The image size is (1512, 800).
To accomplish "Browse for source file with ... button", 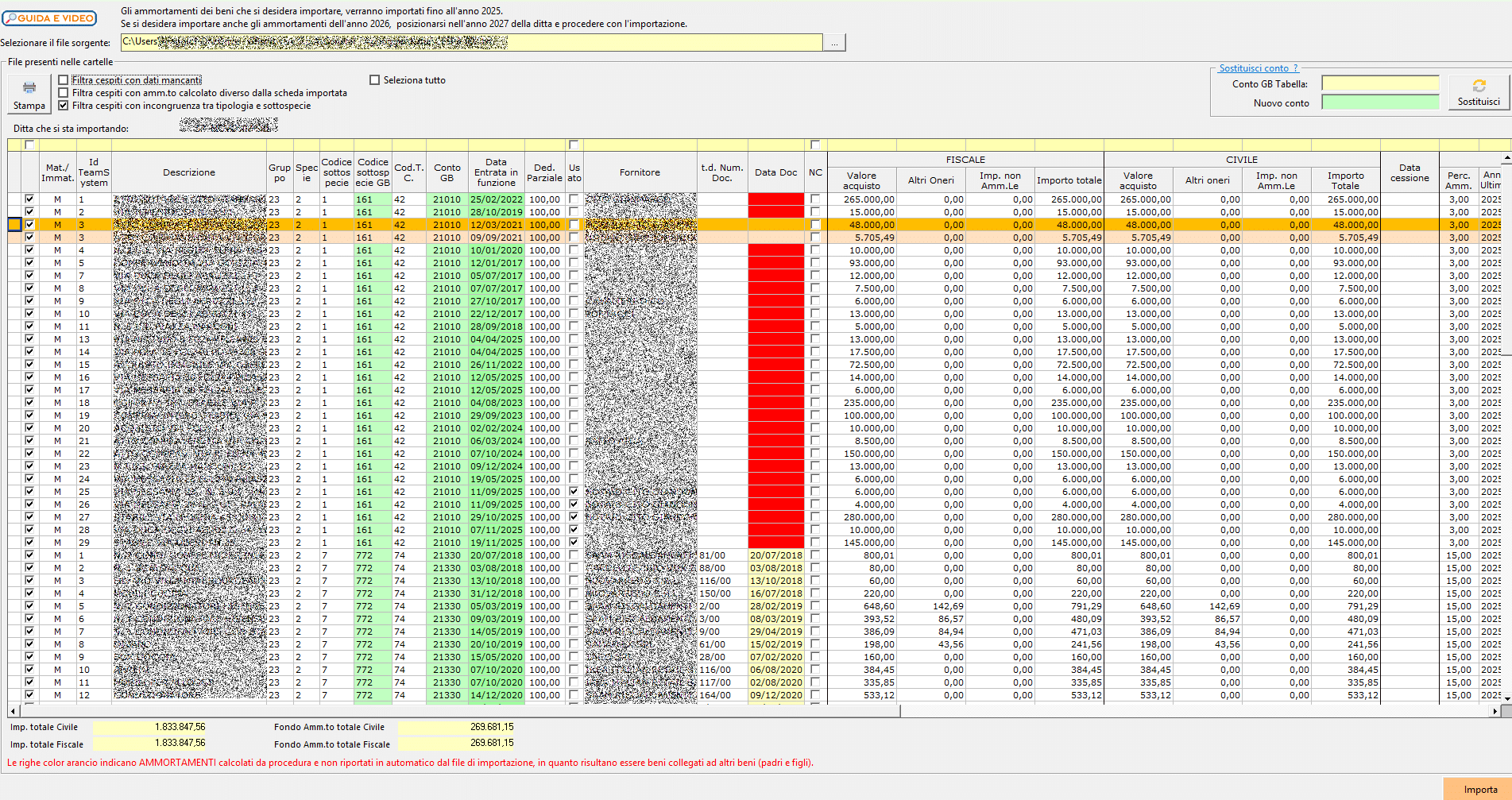I will pos(834,42).
